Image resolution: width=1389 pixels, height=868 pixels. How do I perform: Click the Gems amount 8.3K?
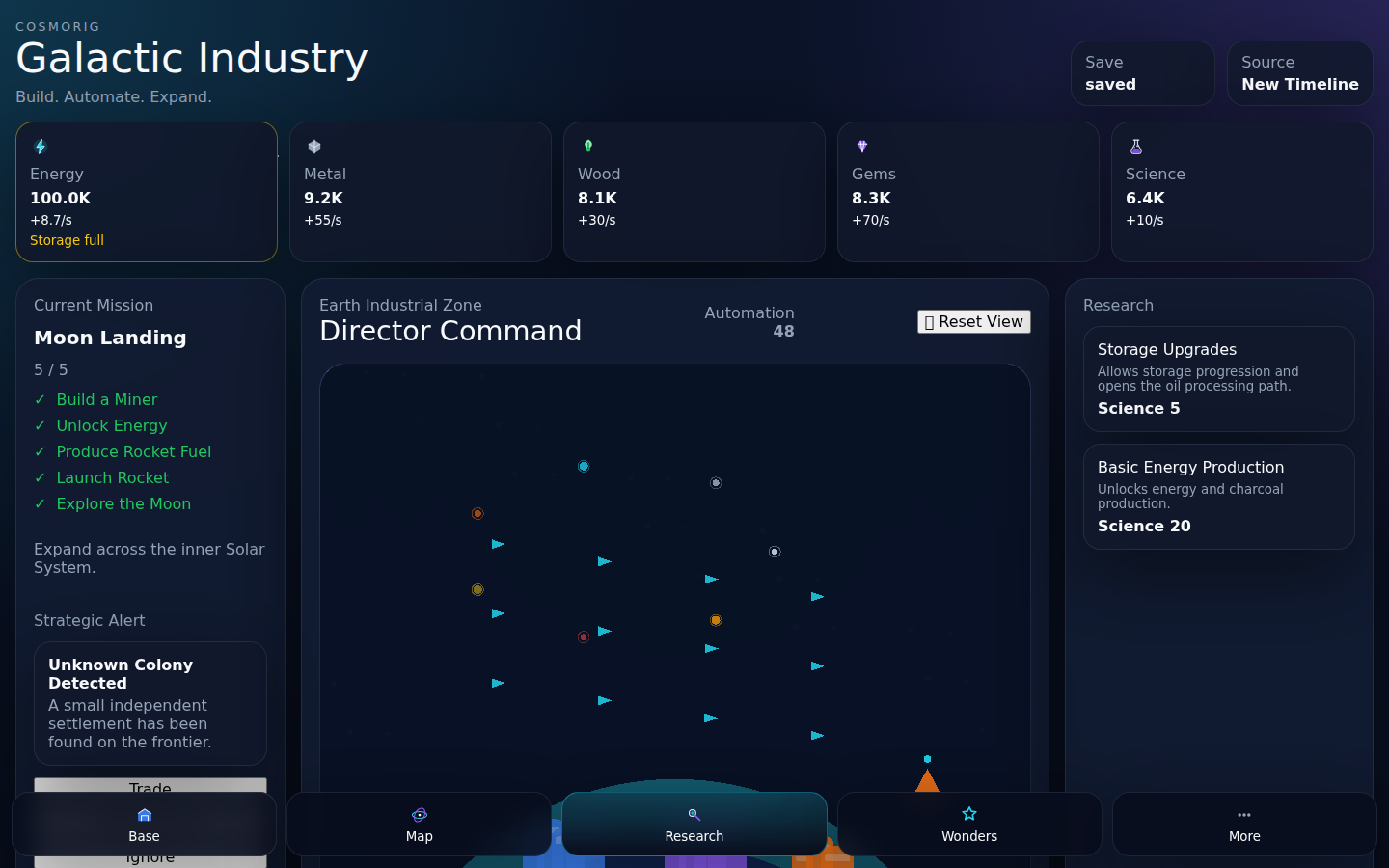(x=872, y=198)
